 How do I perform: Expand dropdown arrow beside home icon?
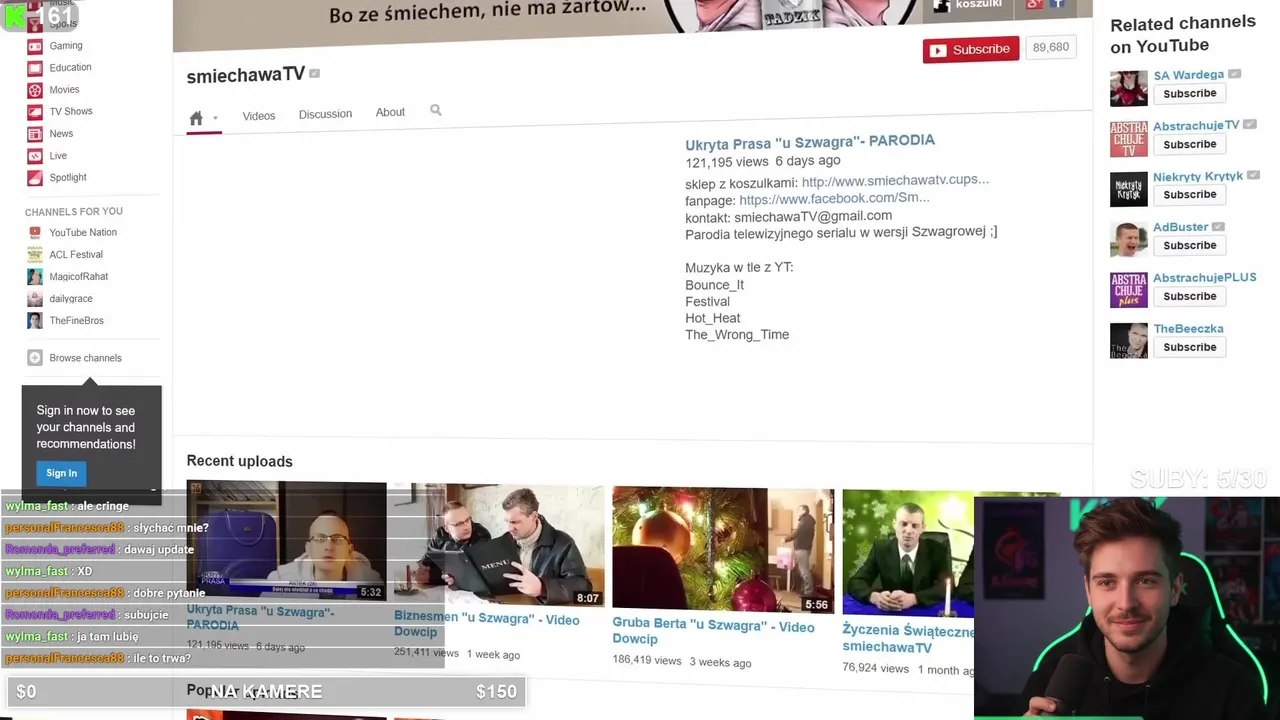(x=215, y=119)
